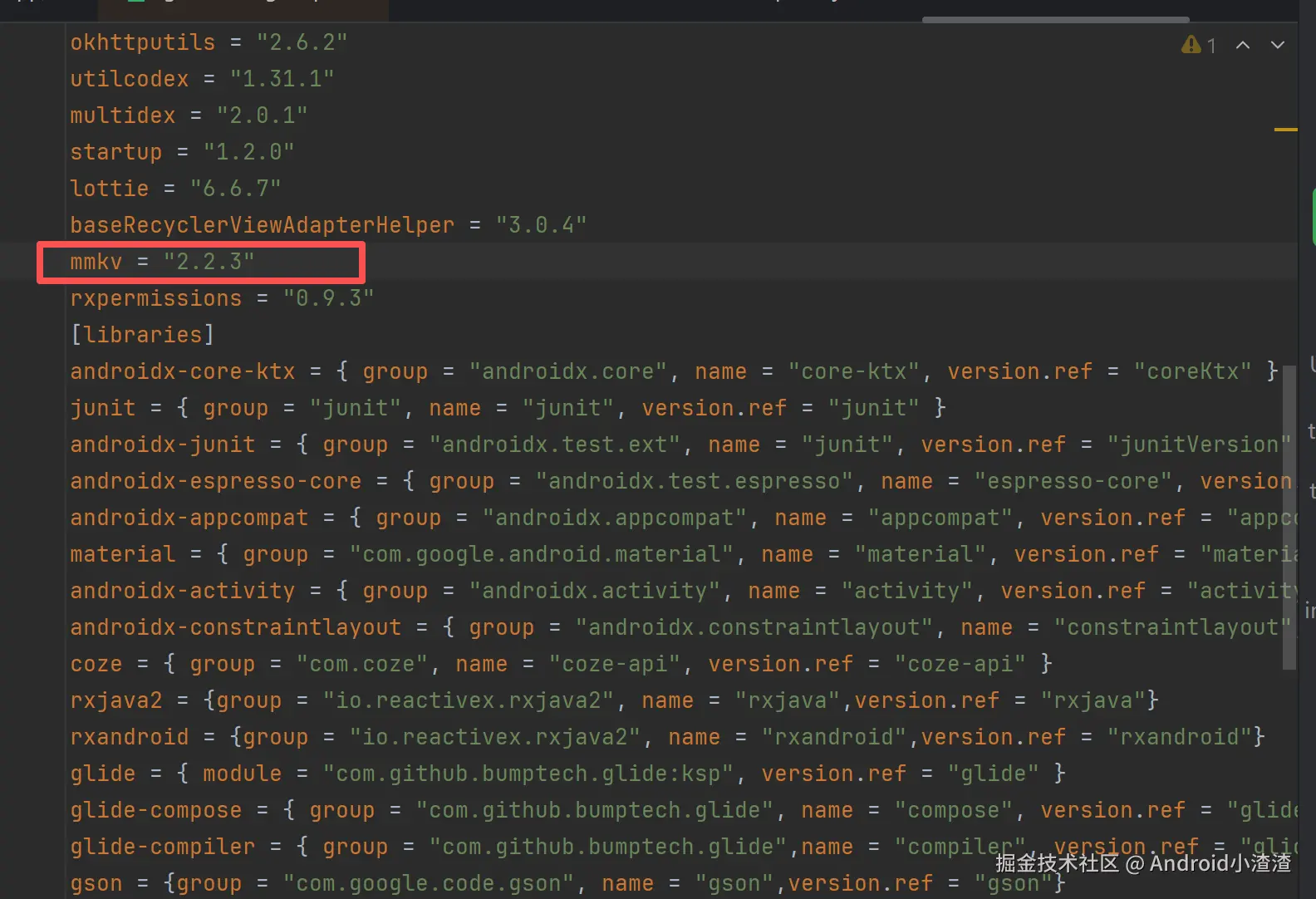Click the yellow warning stripe in error gutter
Screen dimensions: 1316x899
coord(1285,130)
